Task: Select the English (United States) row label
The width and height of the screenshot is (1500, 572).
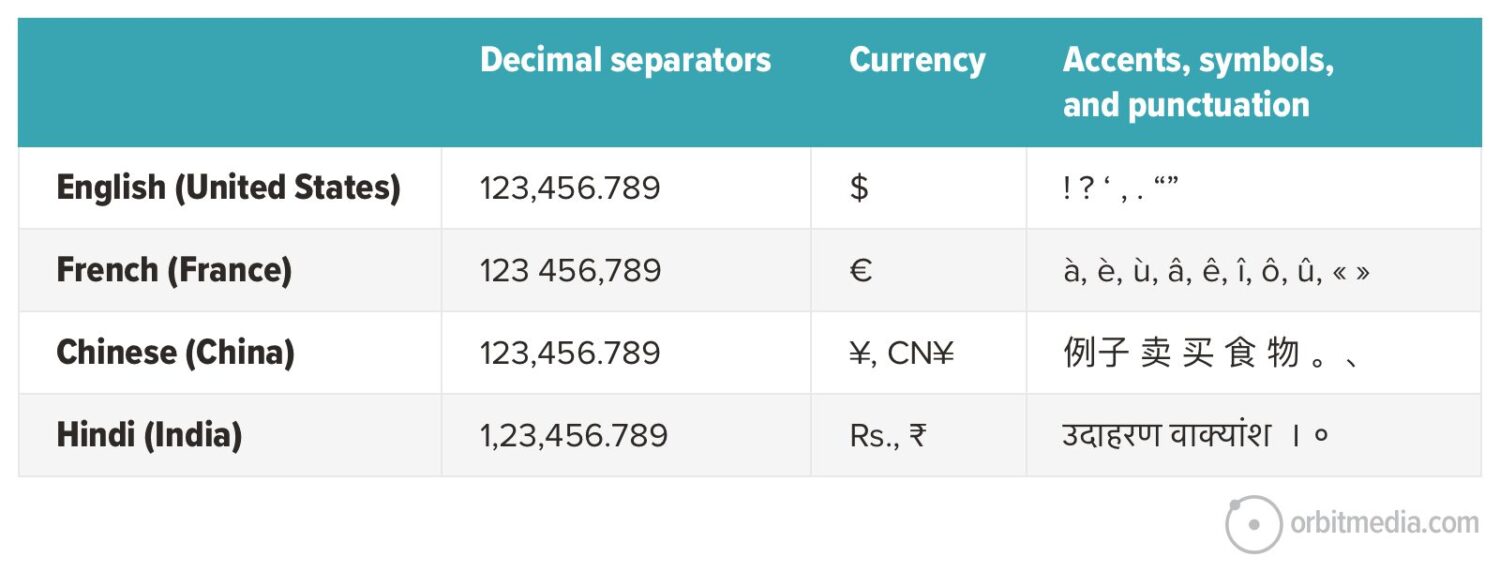Action: (x=228, y=188)
